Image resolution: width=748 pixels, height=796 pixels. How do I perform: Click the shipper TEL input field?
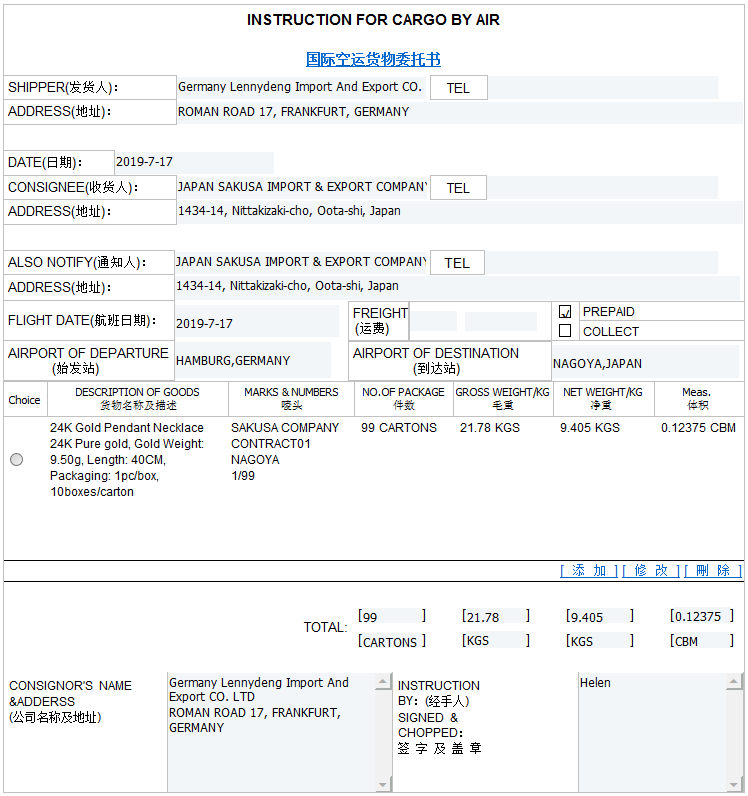click(x=602, y=88)
